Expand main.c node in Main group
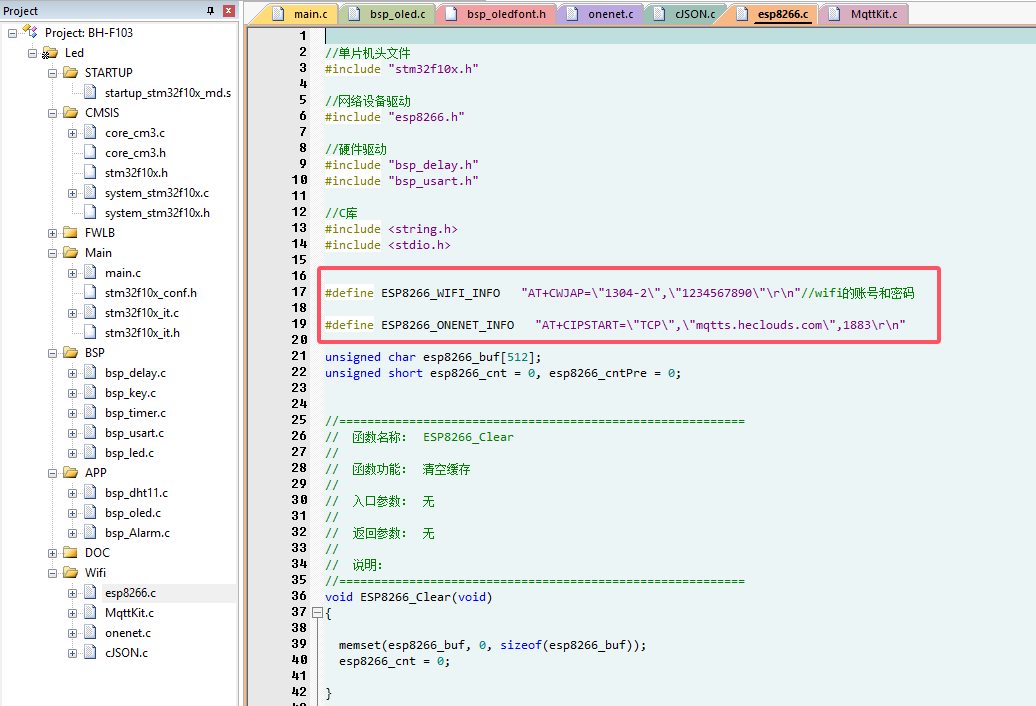Viewport: 1036px width, 706px height. click(x=72, y=273)
